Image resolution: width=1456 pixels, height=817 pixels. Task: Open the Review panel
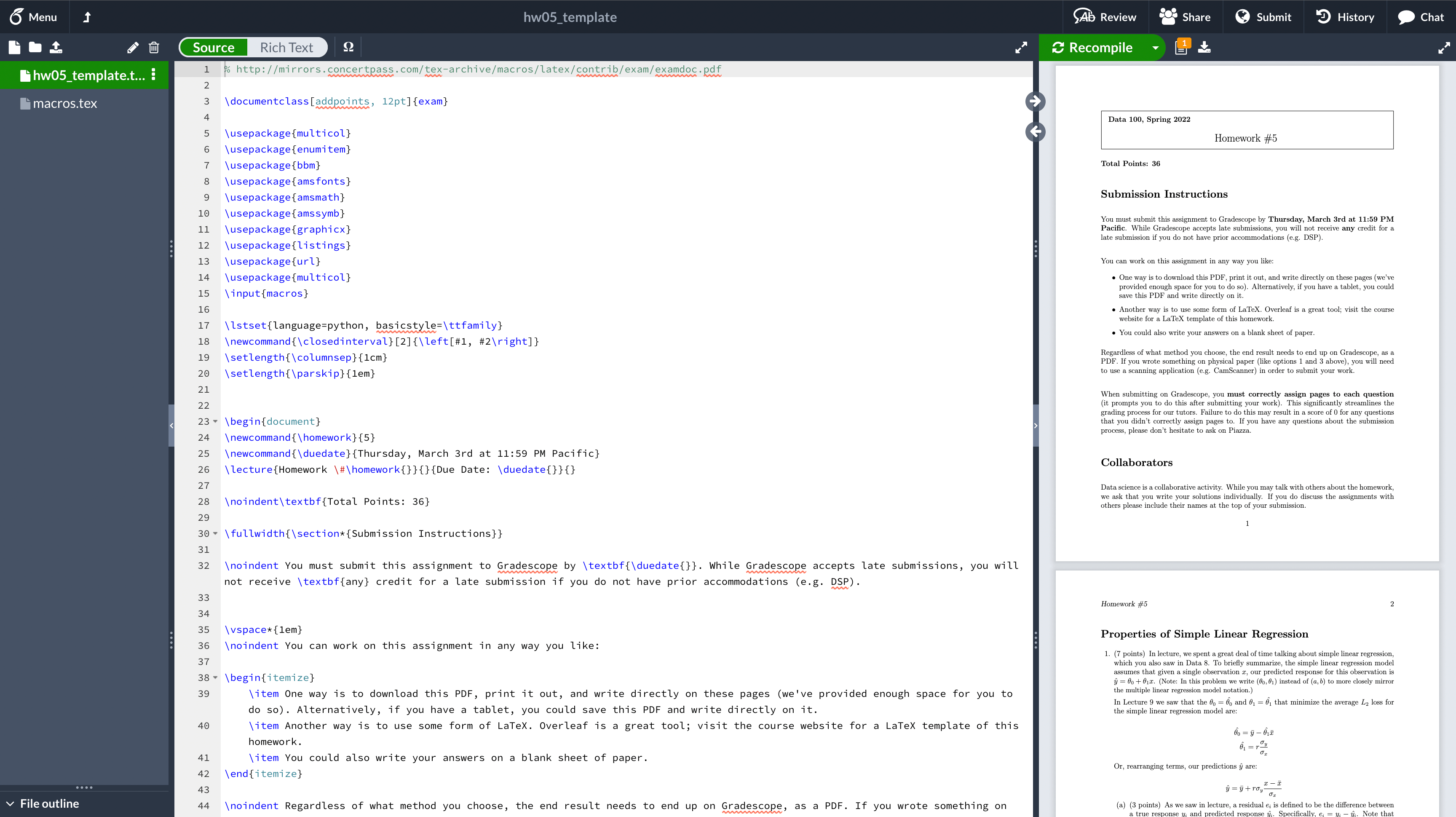coord(1105,16)
